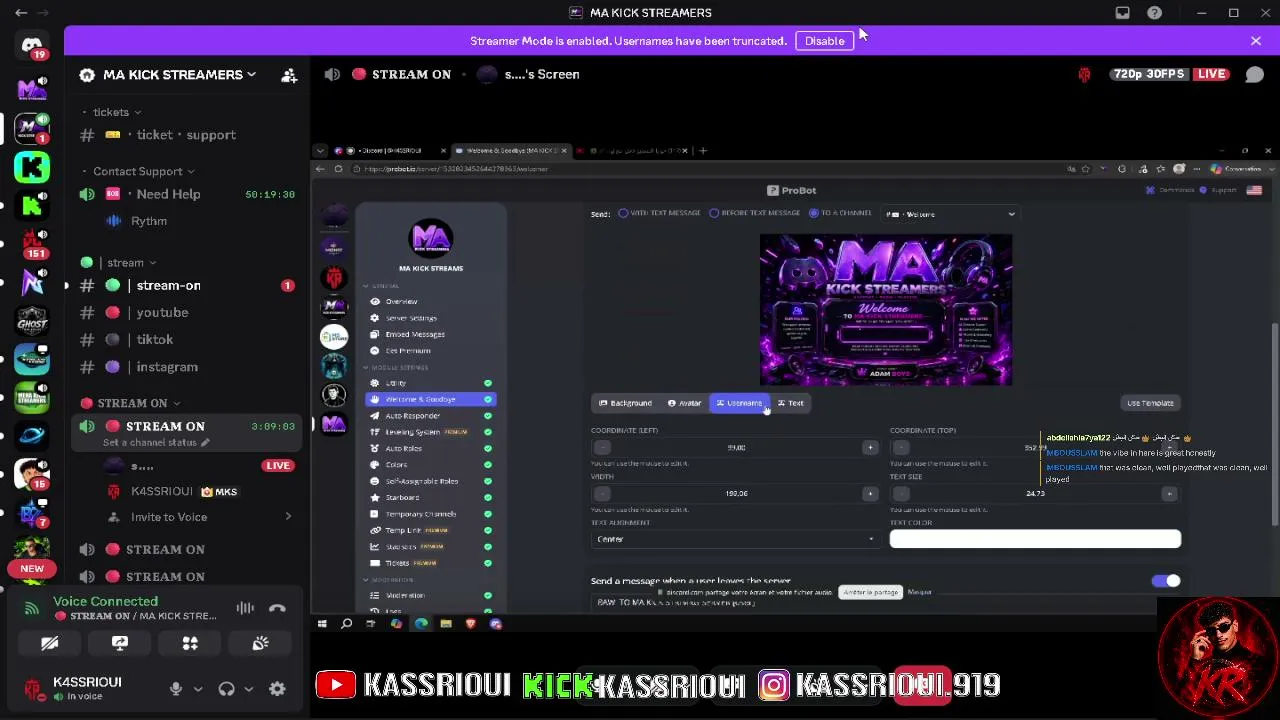Start an activity from voice panel

tap(190, 643)
